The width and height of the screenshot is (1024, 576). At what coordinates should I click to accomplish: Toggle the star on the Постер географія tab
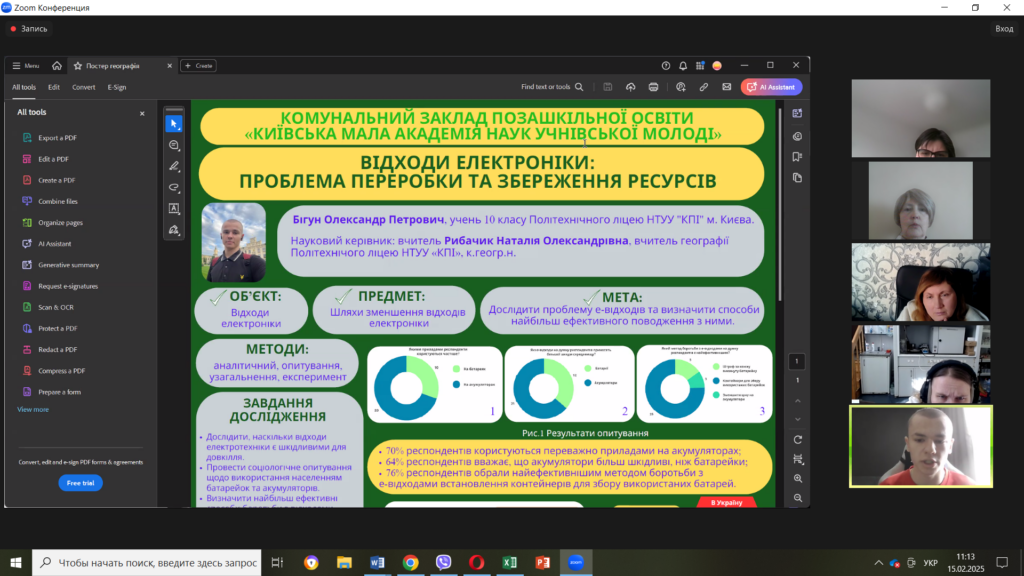[x=78, y=66]
